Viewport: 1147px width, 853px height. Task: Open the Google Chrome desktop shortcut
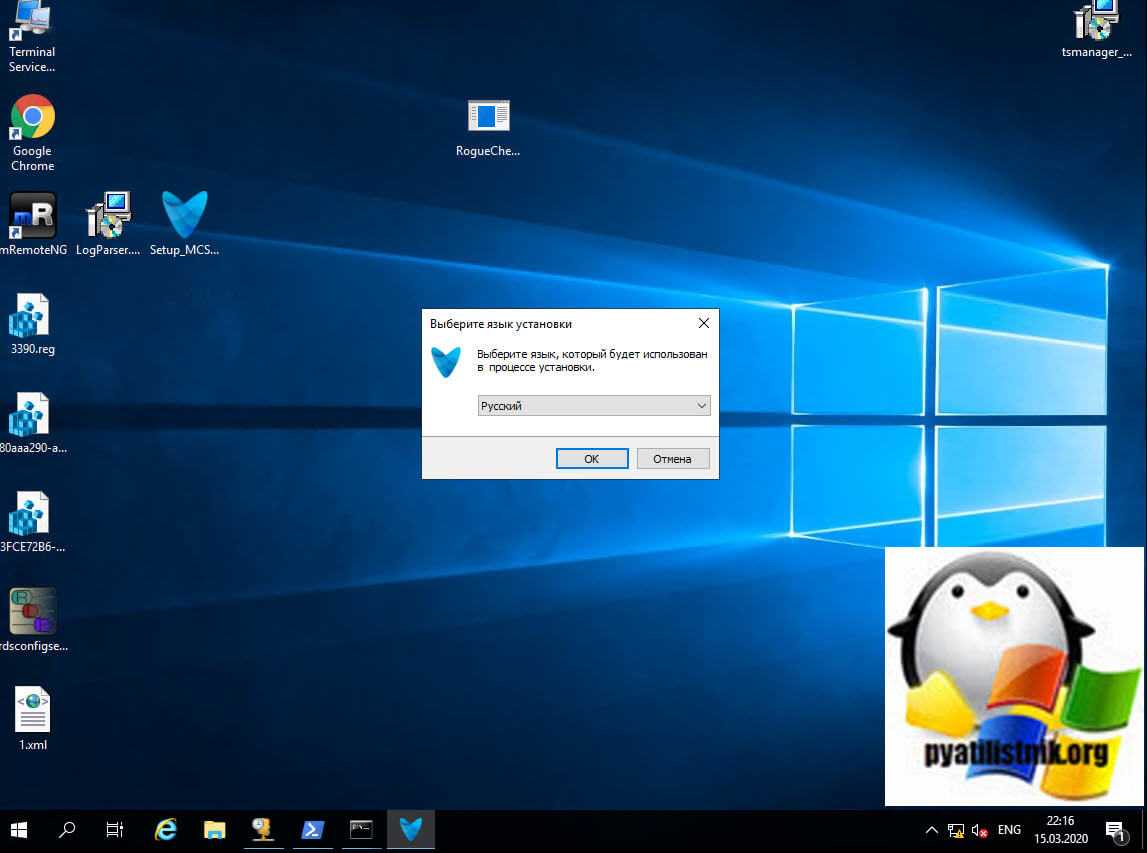point(32,119)
